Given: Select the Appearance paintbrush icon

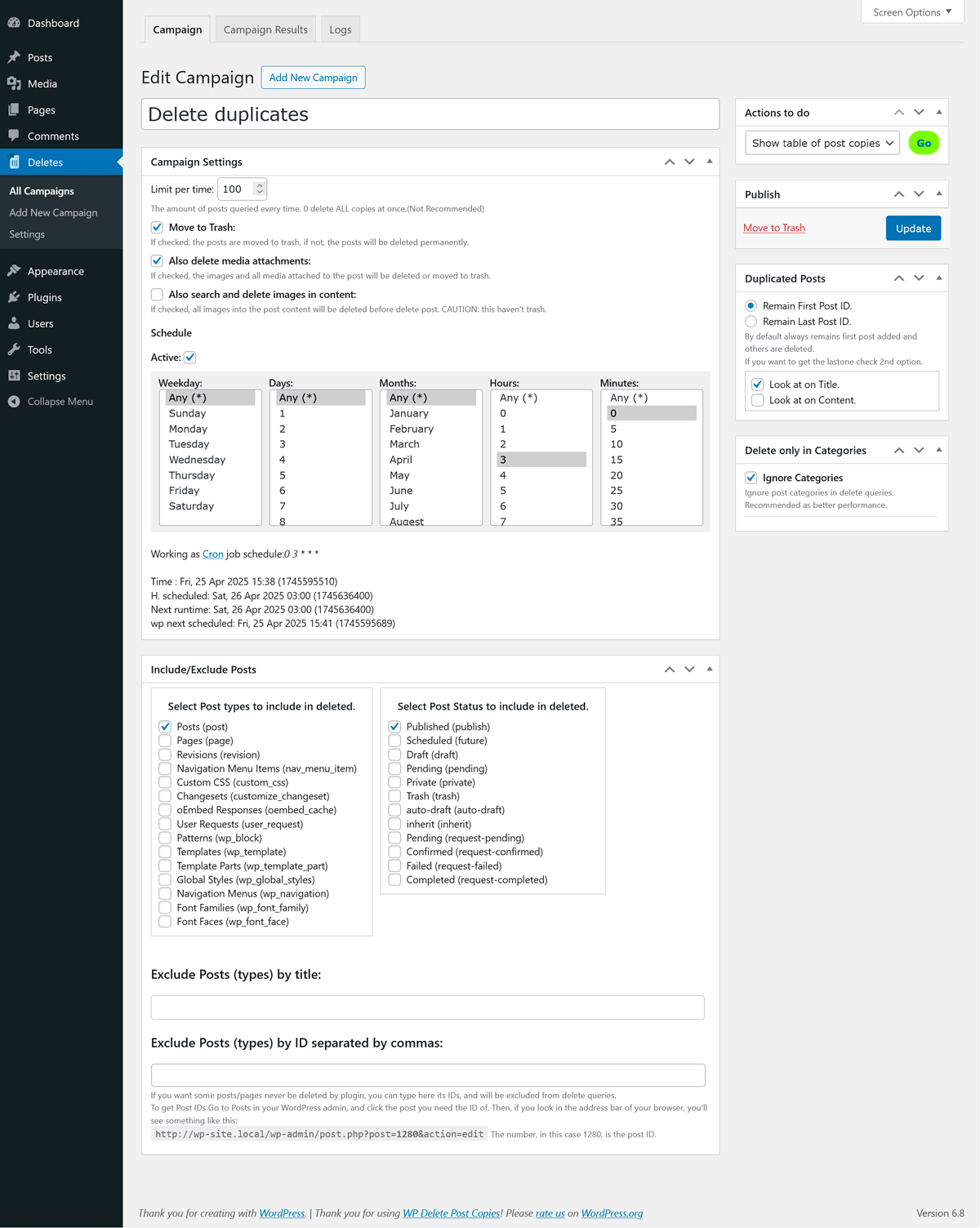Looking at the screenshot, I should 14,271.
